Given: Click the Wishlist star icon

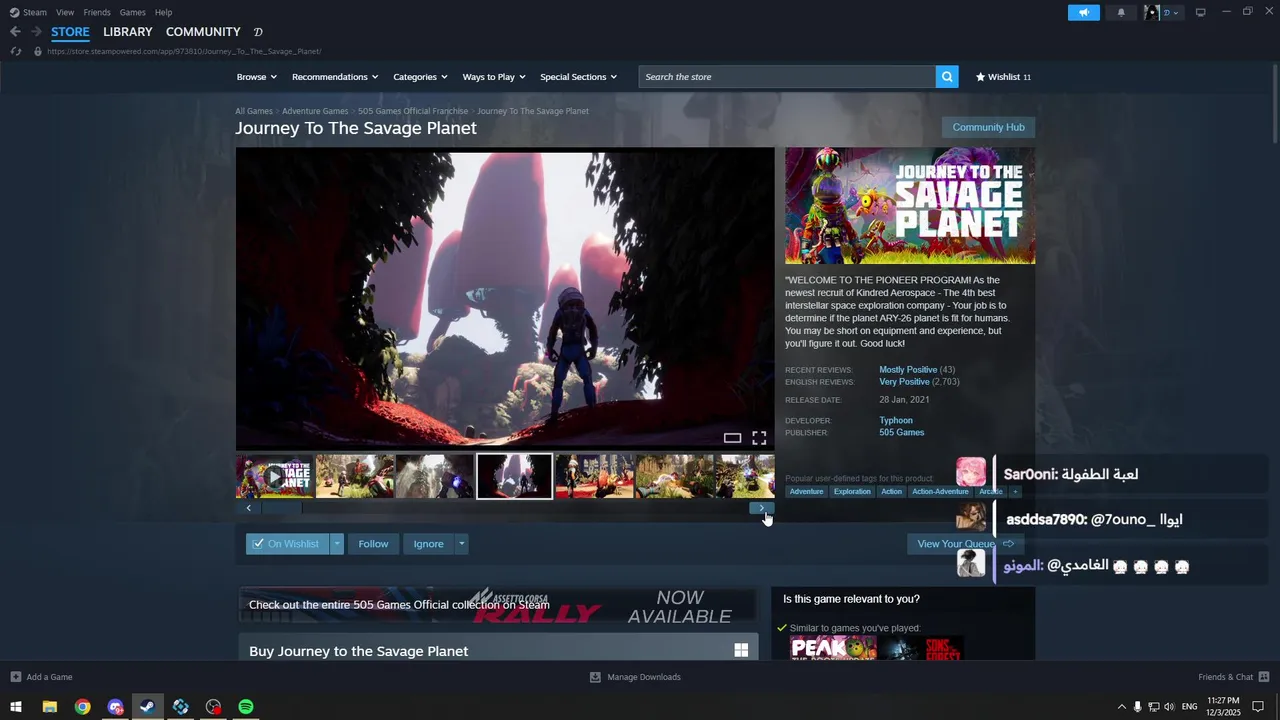Looking at the screenshot, I should [x=980, y=77].
